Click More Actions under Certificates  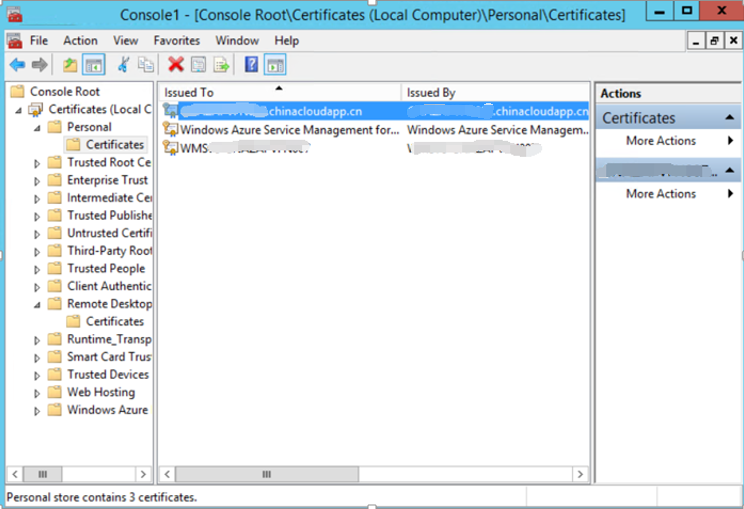point(660,141)
